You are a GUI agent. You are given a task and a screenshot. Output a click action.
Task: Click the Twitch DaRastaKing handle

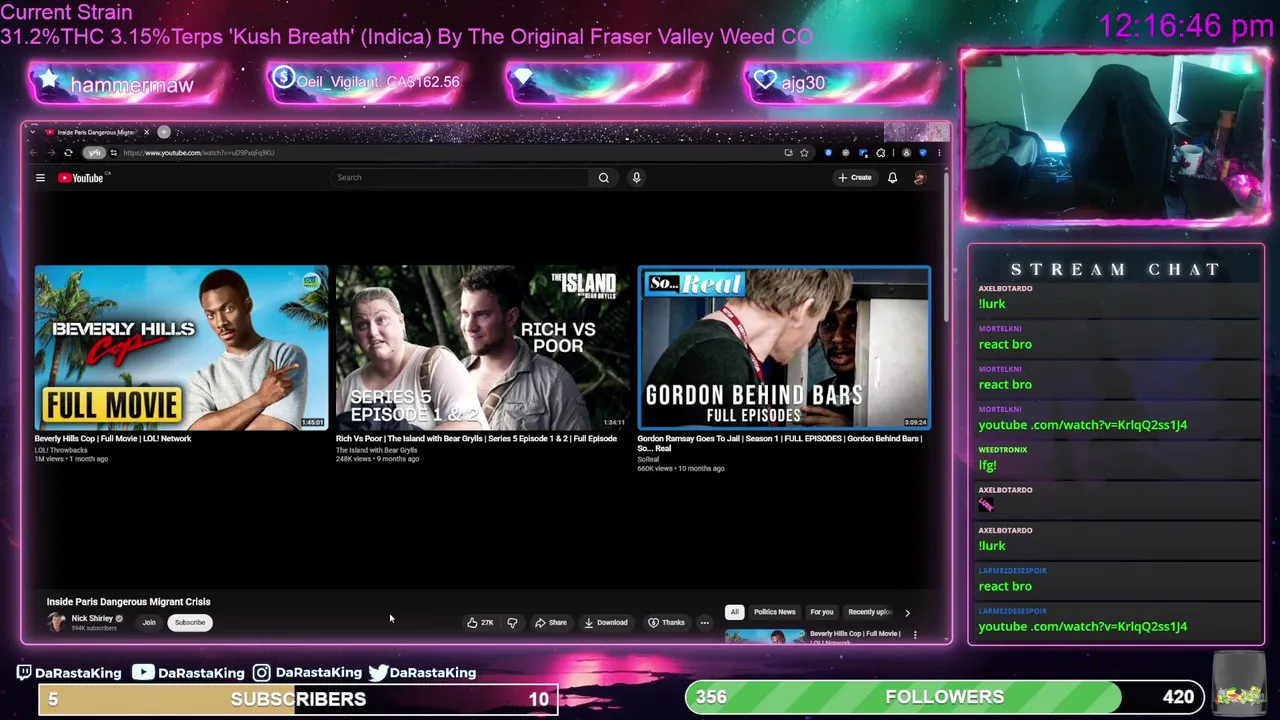pos(69,673)
